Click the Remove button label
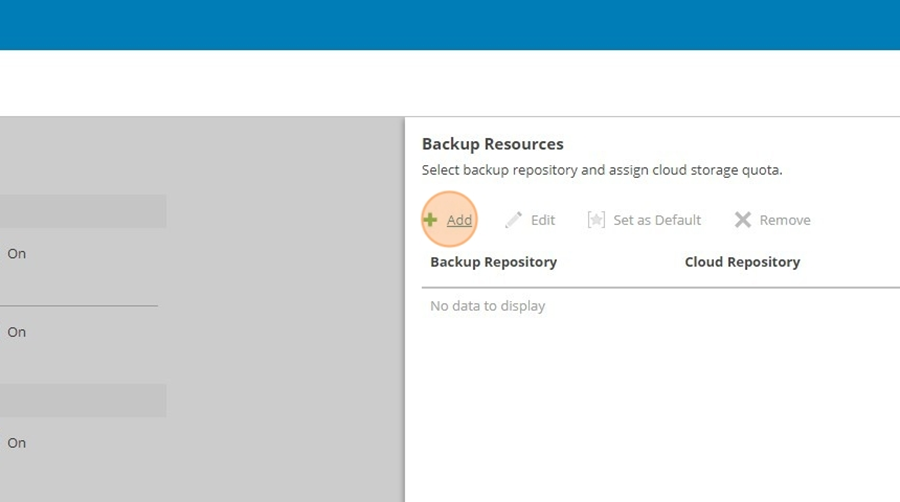This screenshot has height=502, width=900. pyautogui.click(x=785, y=220)
